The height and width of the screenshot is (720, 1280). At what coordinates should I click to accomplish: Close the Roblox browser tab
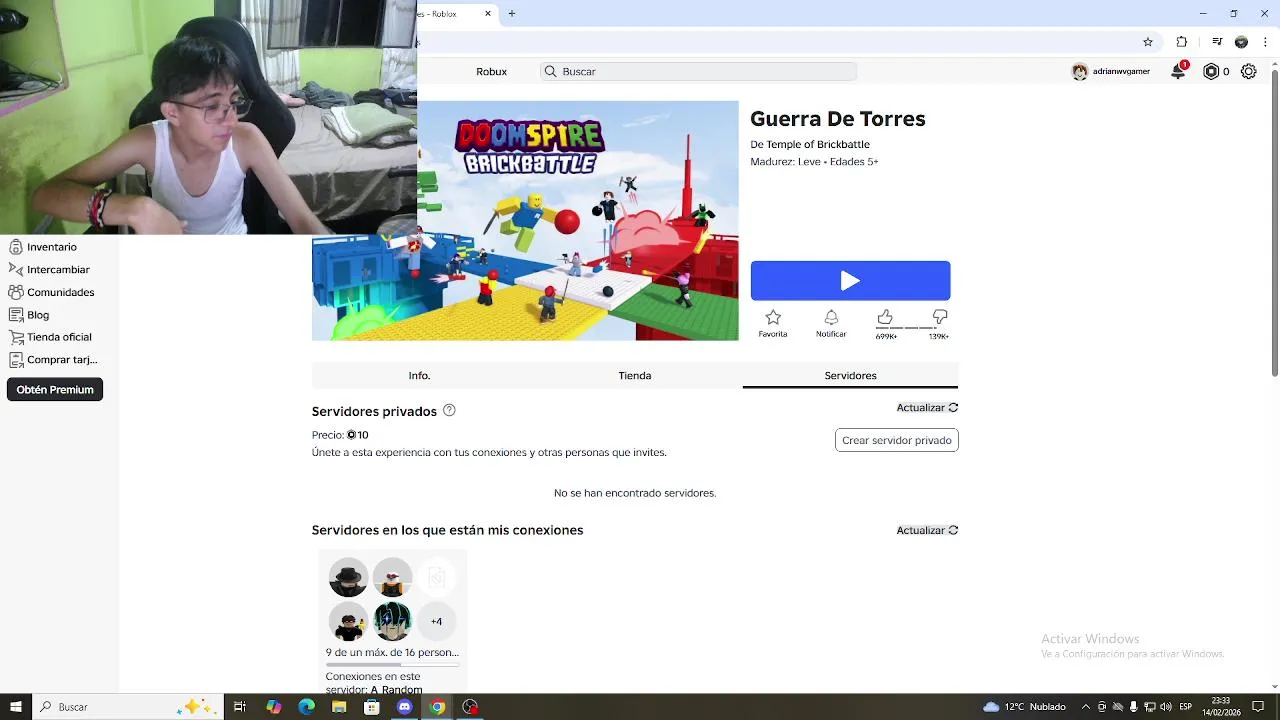(x=488, y=13)
